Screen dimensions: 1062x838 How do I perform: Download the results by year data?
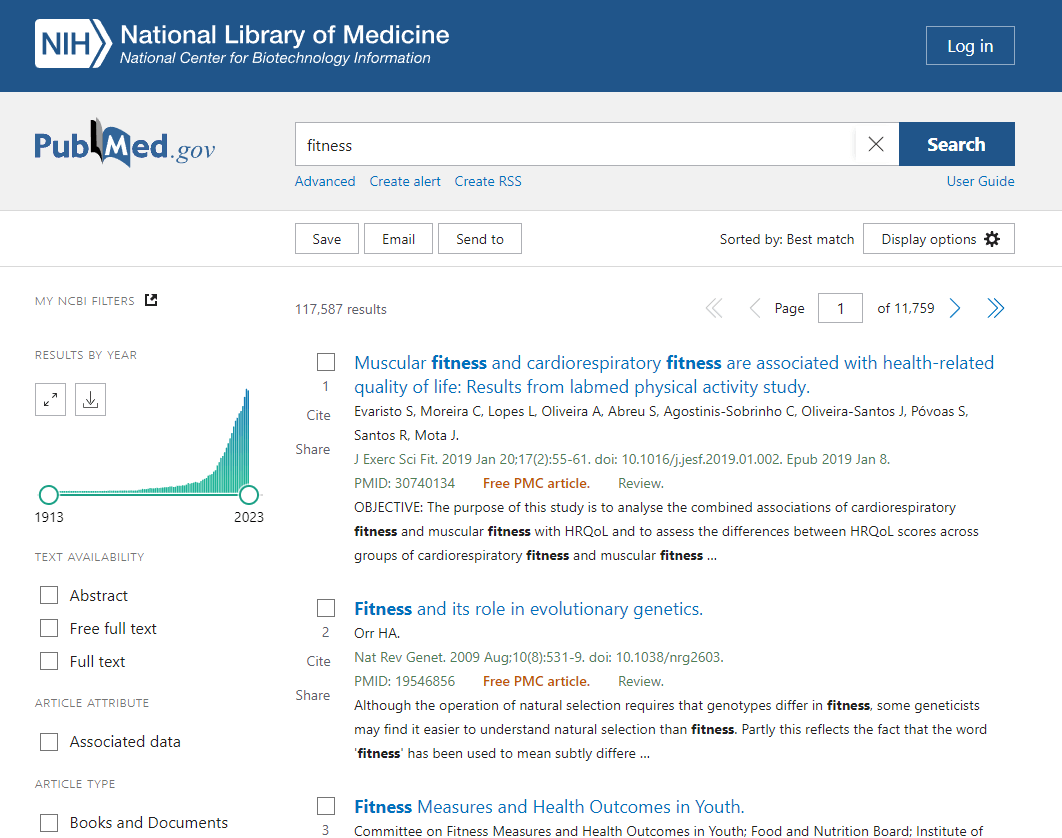coord(90,400)
